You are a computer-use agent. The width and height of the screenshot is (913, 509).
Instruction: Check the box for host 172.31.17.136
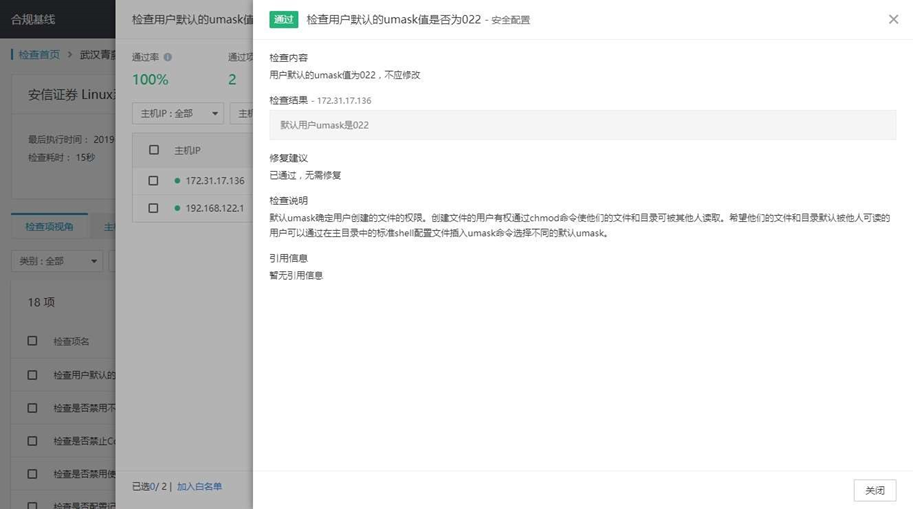(x=153, y=181)
